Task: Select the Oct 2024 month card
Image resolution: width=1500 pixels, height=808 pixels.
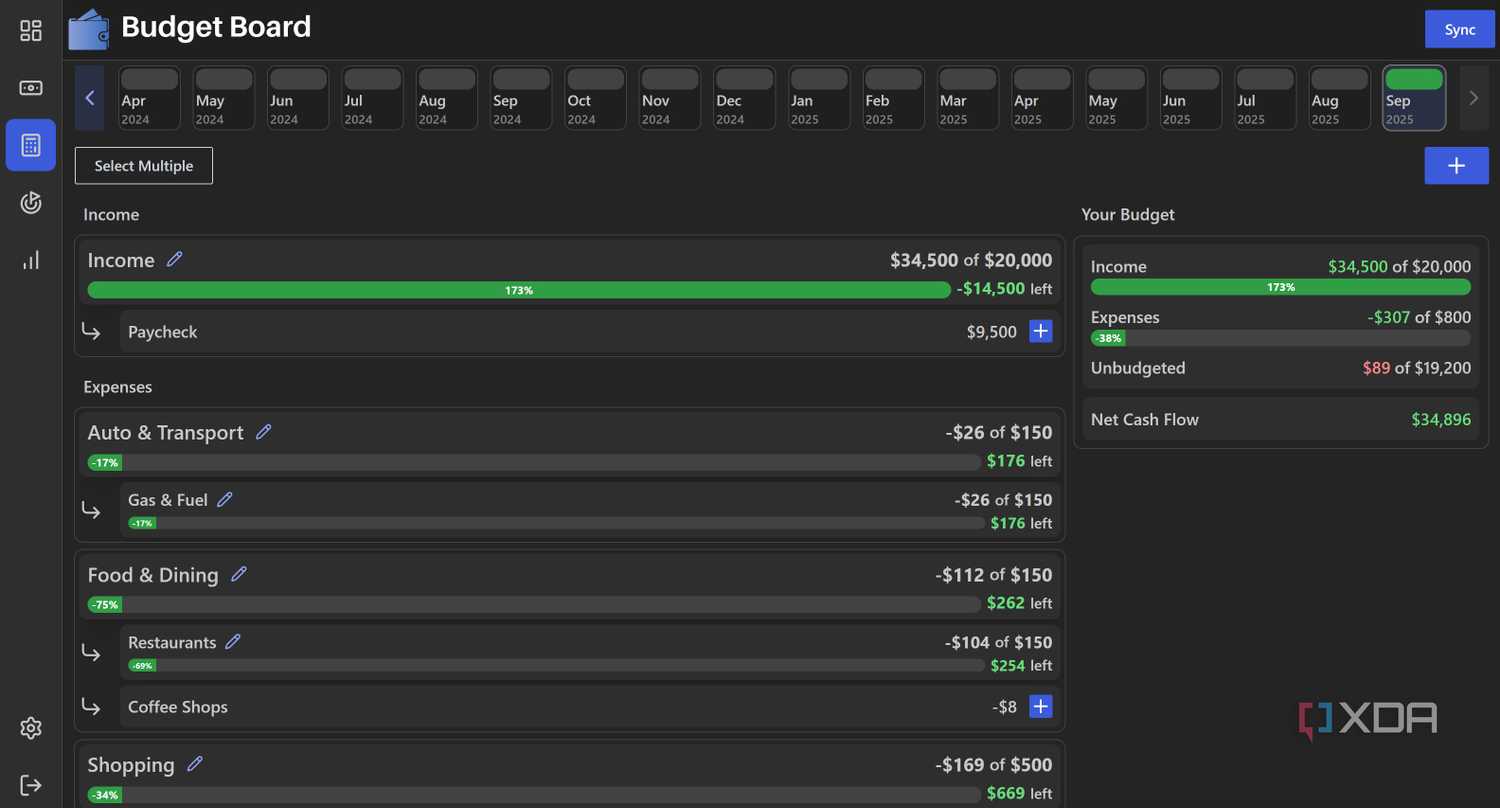Action: tap(595, 98)
